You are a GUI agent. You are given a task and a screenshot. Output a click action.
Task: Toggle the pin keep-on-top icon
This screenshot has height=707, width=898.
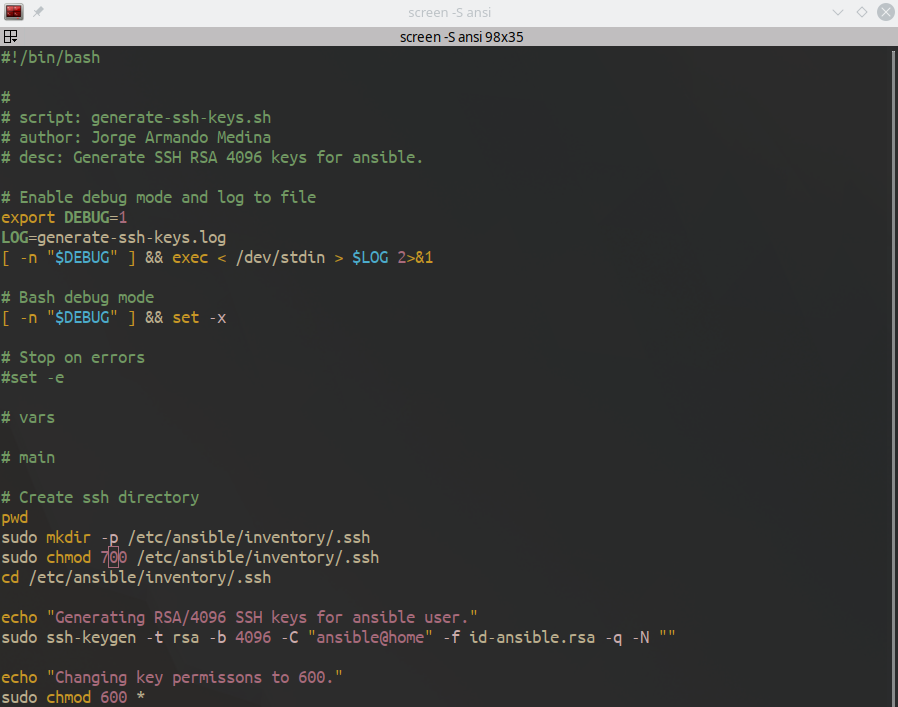coord(36,12)
